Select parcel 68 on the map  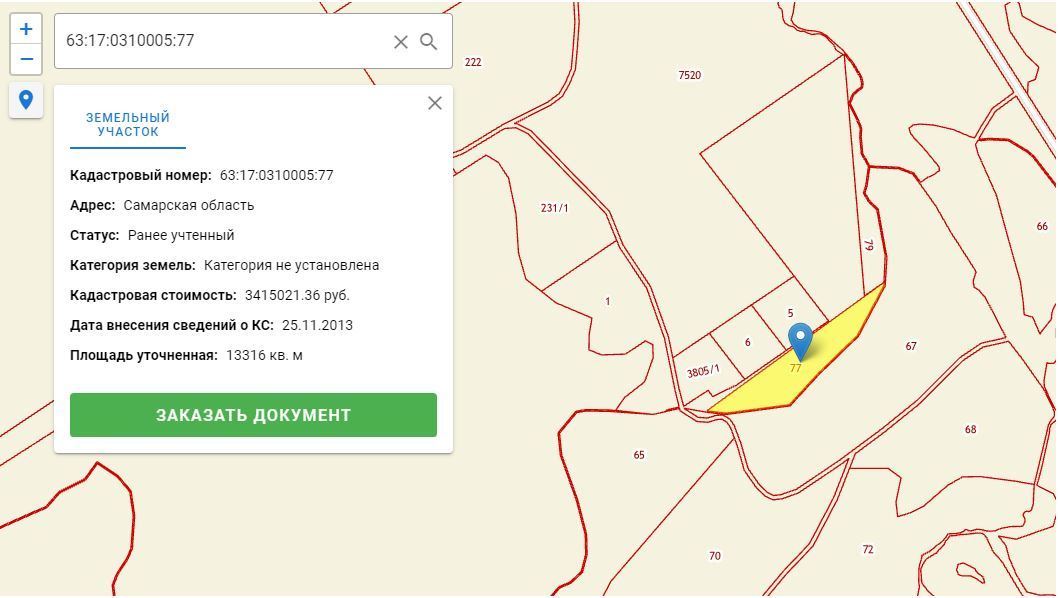(970, 429)
